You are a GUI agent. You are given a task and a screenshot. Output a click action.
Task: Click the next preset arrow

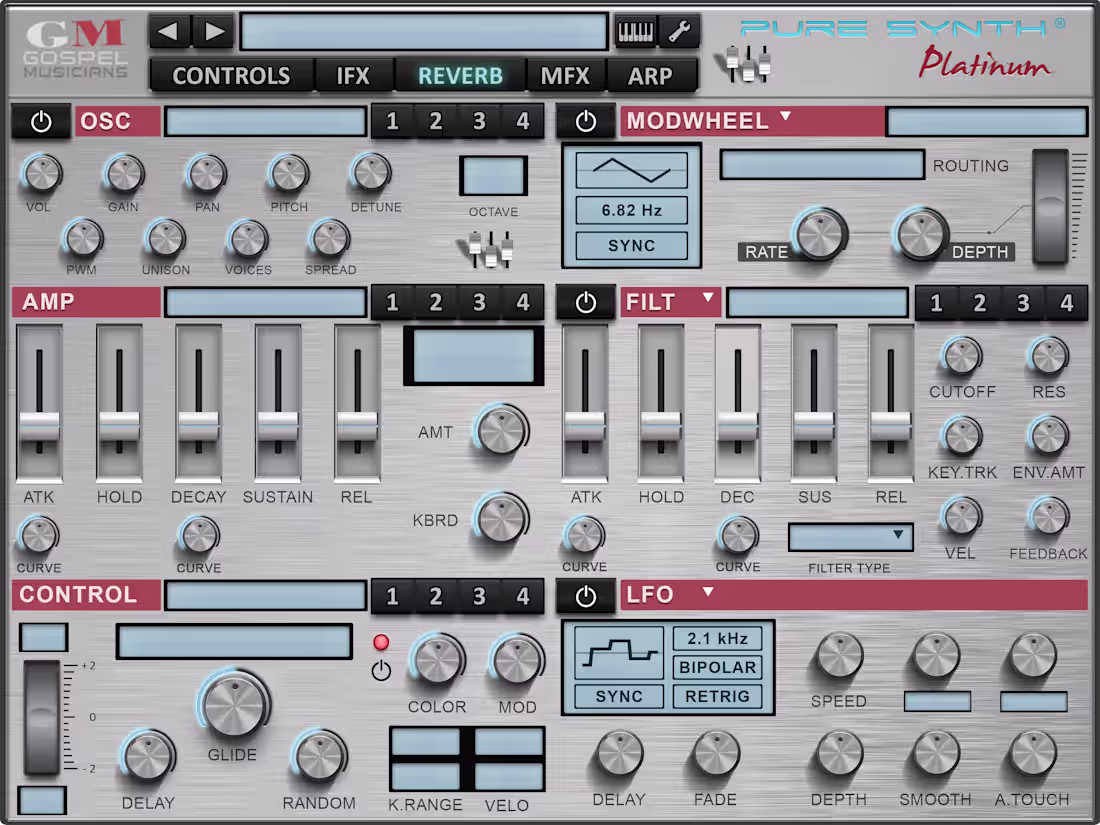click(x=212, y=29)
